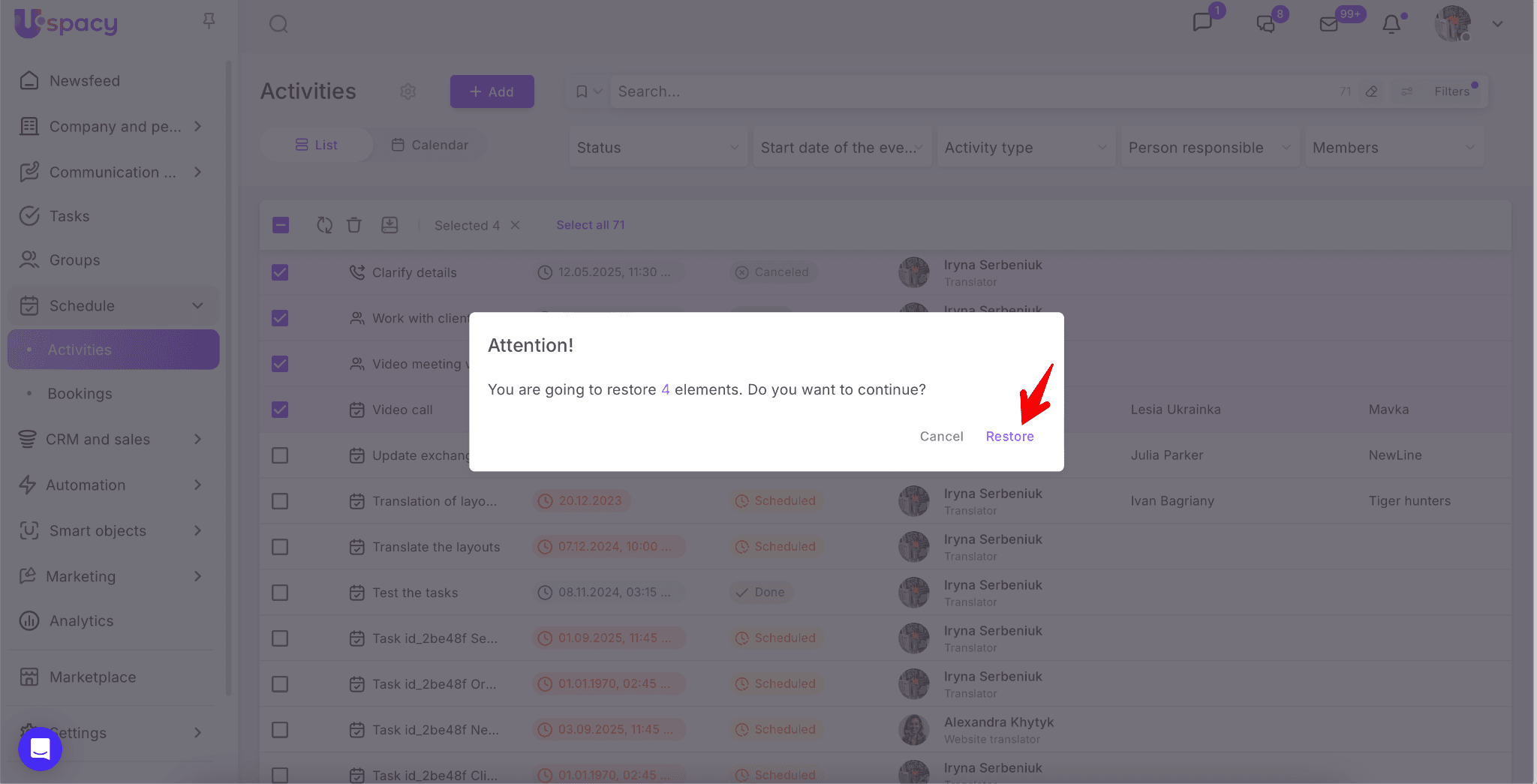Screen dimensions: 1537x784
Task: Open the email inbox icon with 99+ badge
Action: (1329, 24)
